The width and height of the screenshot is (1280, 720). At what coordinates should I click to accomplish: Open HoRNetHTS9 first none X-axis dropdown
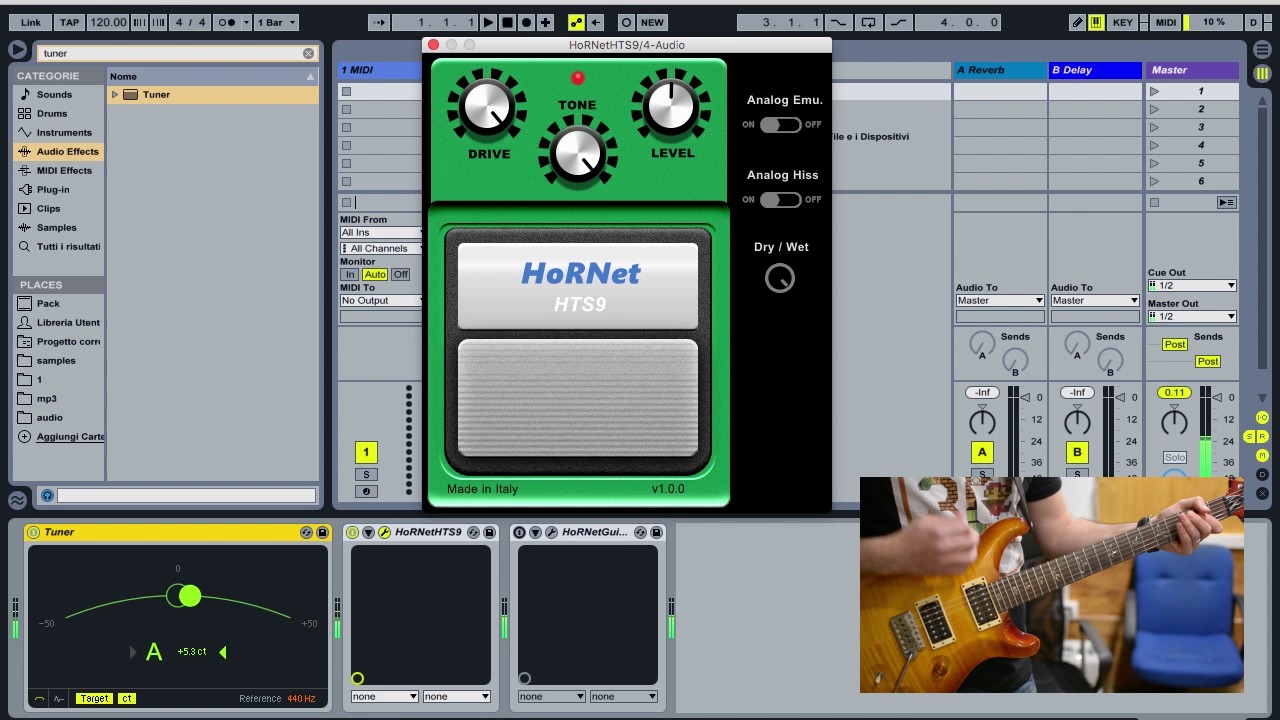click(384, 696)
